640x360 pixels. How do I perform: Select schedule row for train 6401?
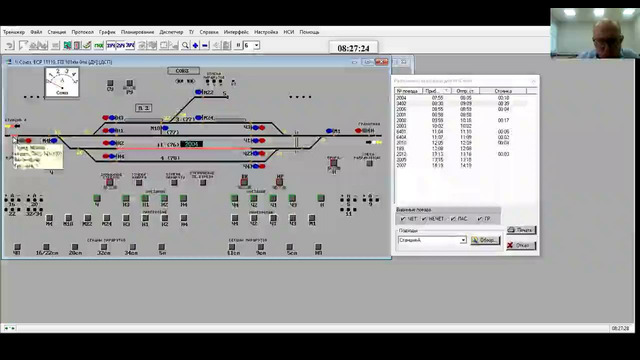click(x=461, y=132)
